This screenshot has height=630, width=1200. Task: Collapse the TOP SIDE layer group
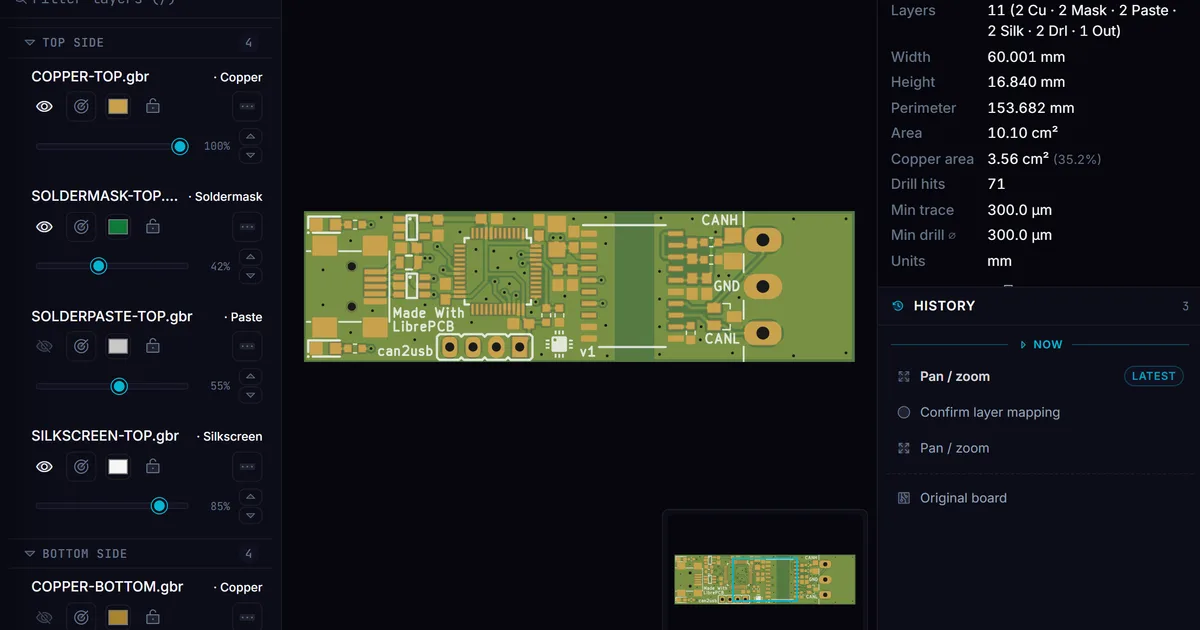coord(30,43)
